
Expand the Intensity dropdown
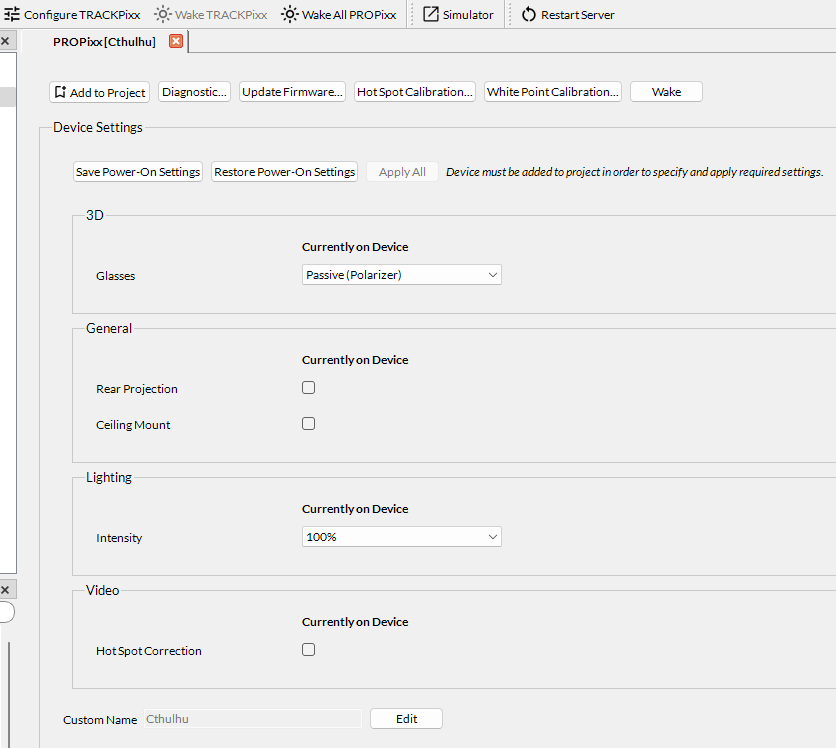[x=402, y=537]
